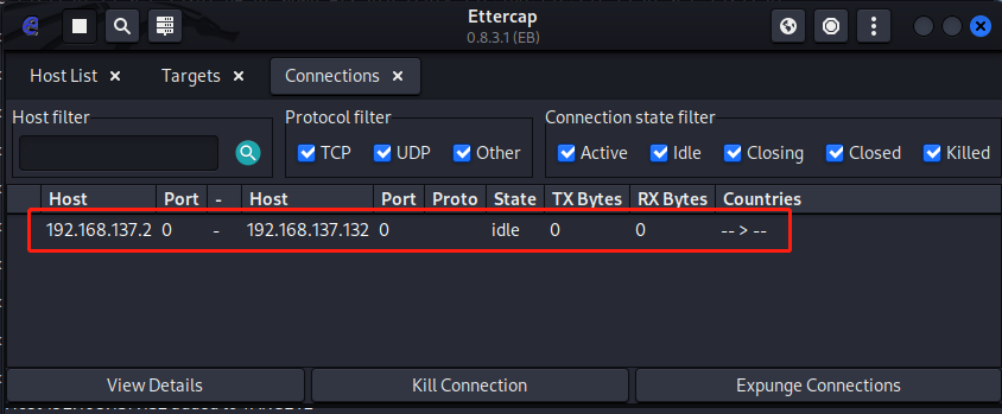This screenshot has width=1002, height=415.
Task: Switch to the Targets tab
Action: pos(190,76)
